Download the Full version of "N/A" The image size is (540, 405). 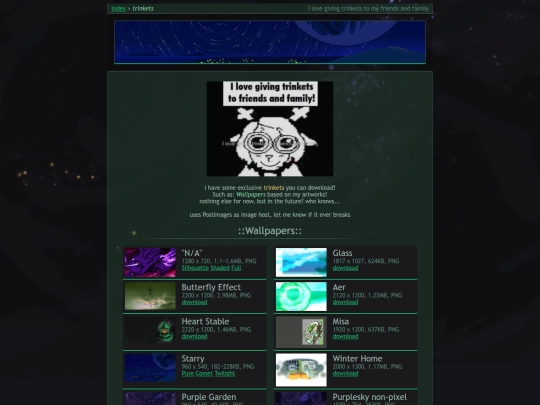(x=236, y=268)
